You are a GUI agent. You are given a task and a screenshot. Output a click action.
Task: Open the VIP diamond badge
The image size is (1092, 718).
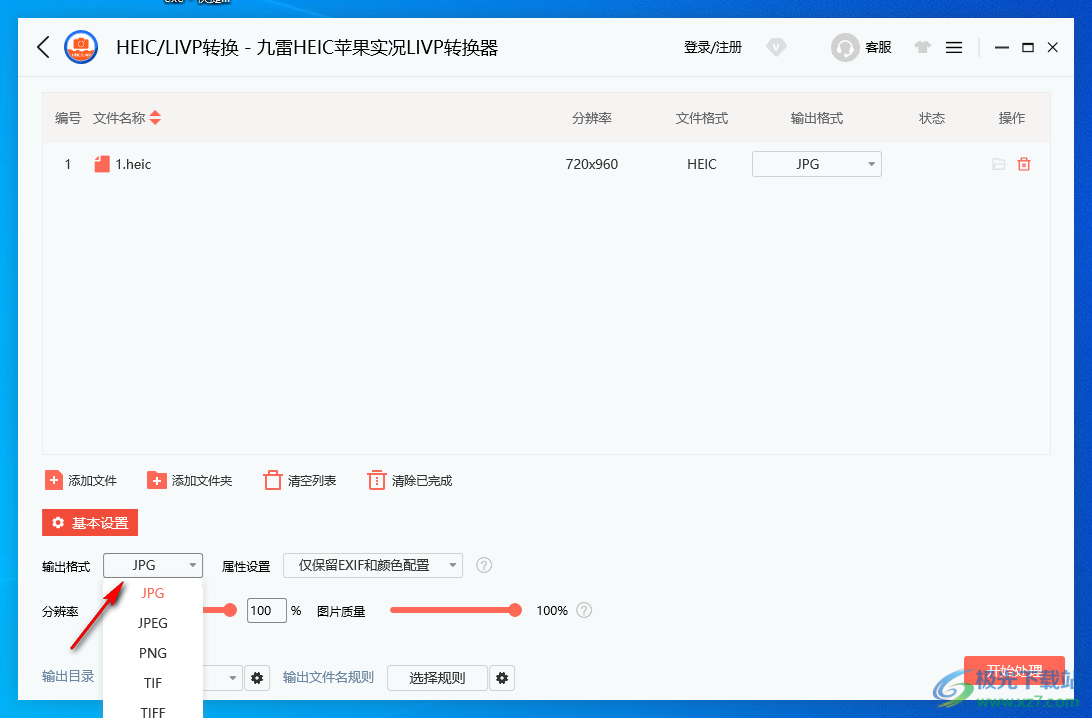point(776,47)
